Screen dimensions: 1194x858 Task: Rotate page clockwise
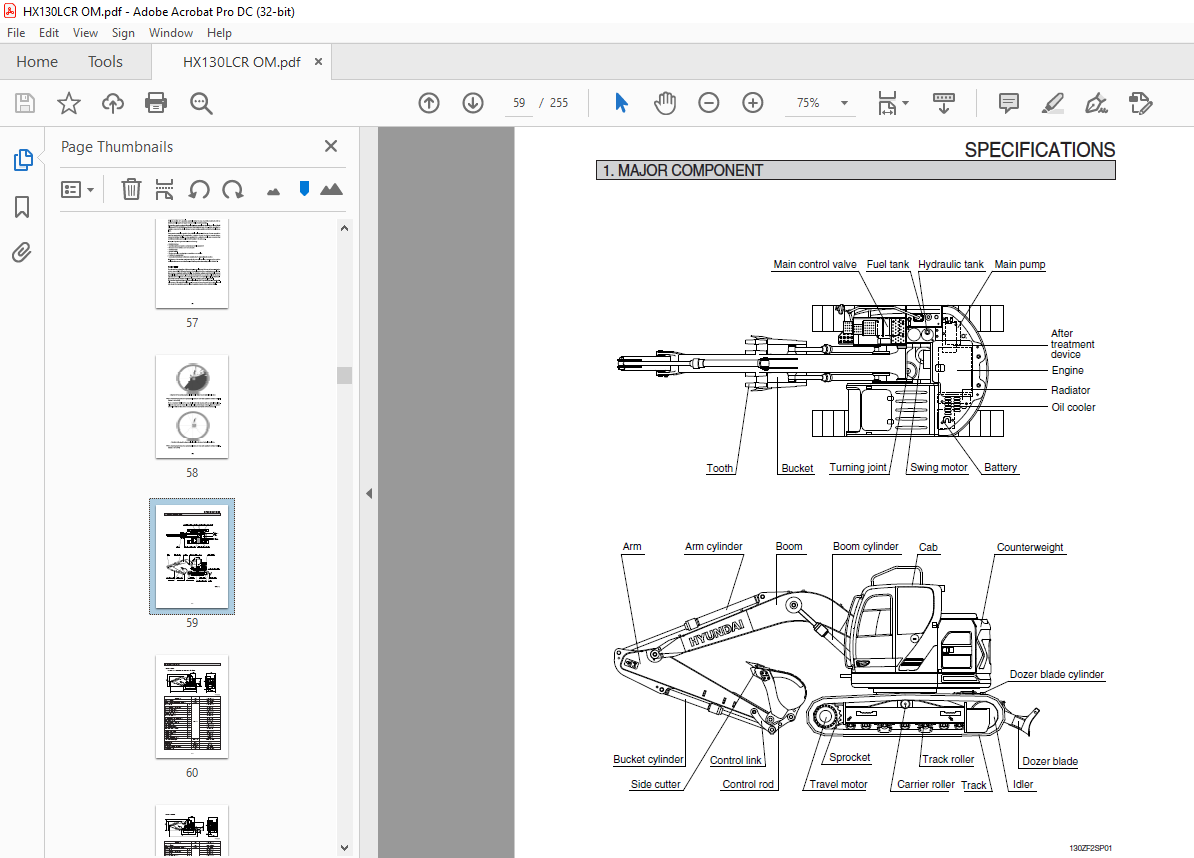[233, 189]
